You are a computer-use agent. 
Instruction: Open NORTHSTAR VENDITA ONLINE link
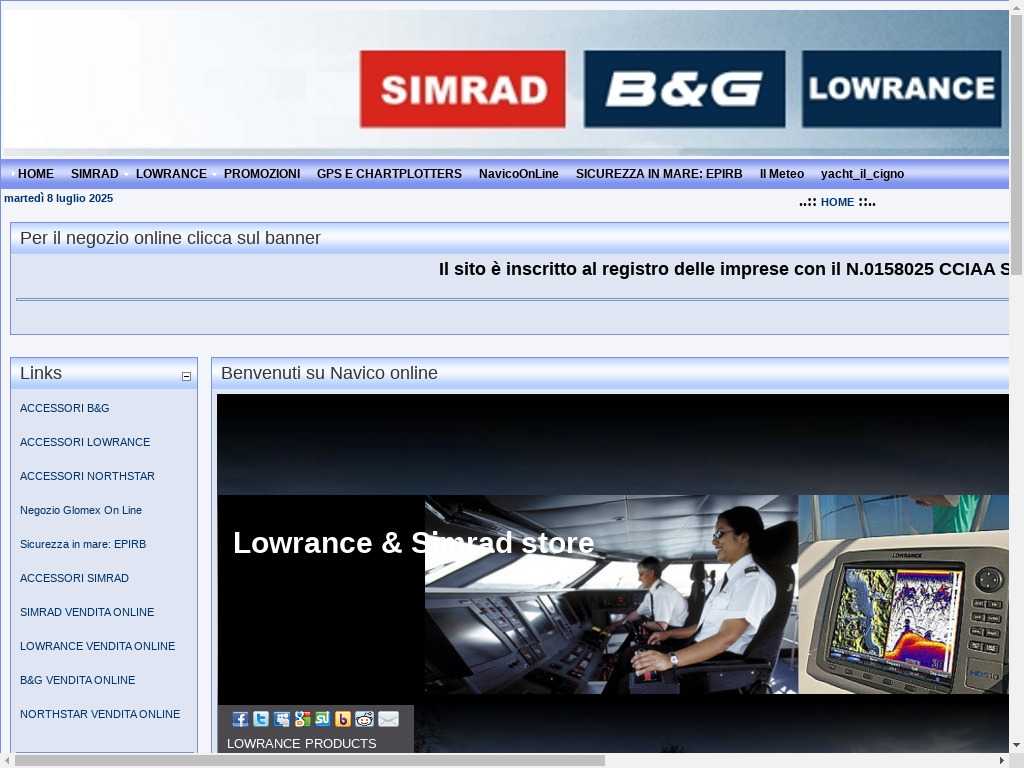click(100, 714)
